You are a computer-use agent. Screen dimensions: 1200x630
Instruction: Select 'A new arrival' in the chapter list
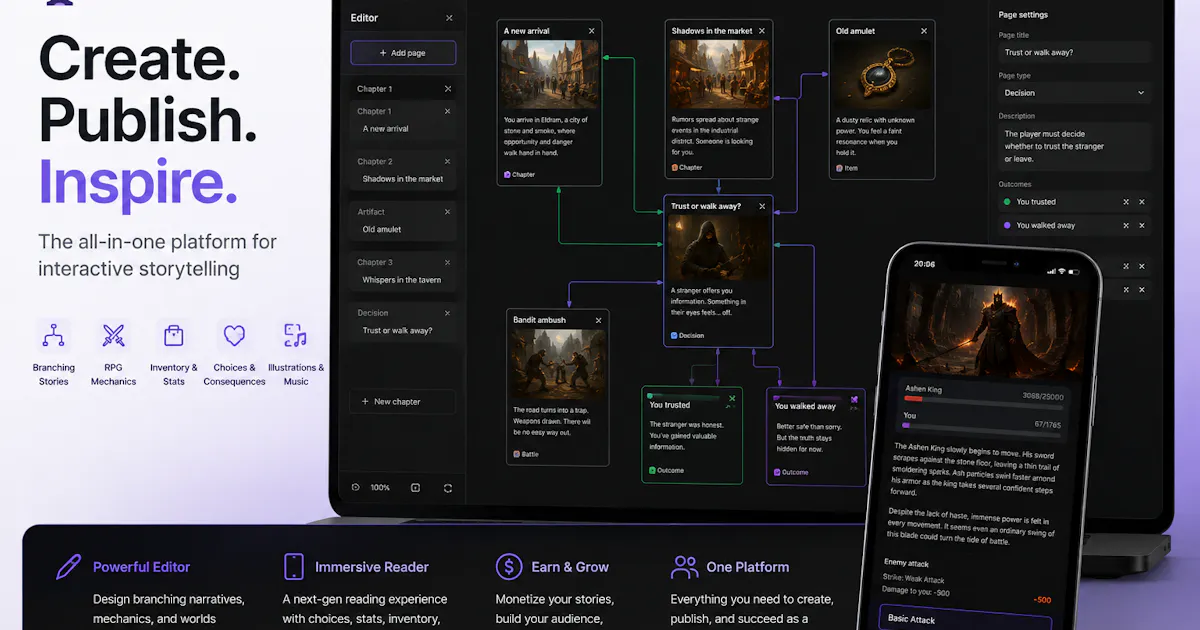click(385, 129)
